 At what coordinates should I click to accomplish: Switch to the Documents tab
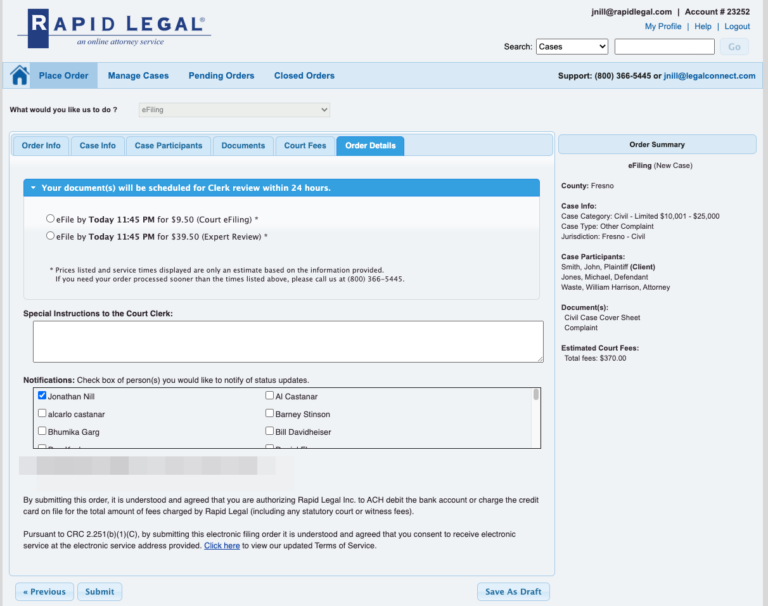click(x=243, y=145)
